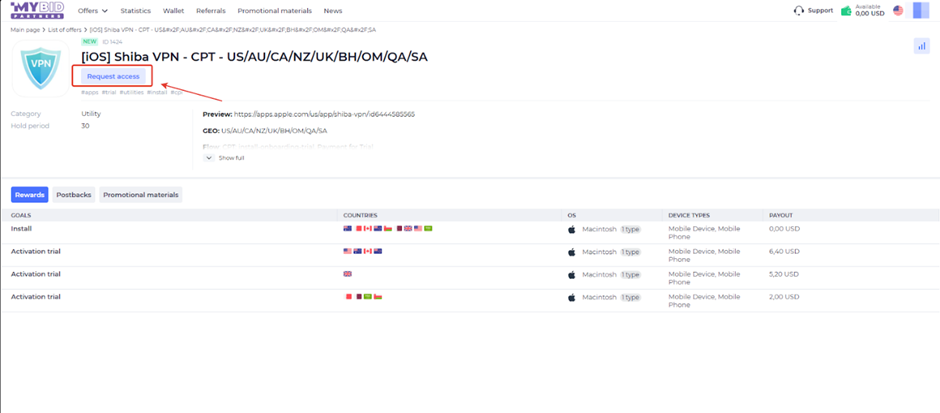Click the Apple icon in Install row
The image size is (940, 413).
[x=572, y=229]
